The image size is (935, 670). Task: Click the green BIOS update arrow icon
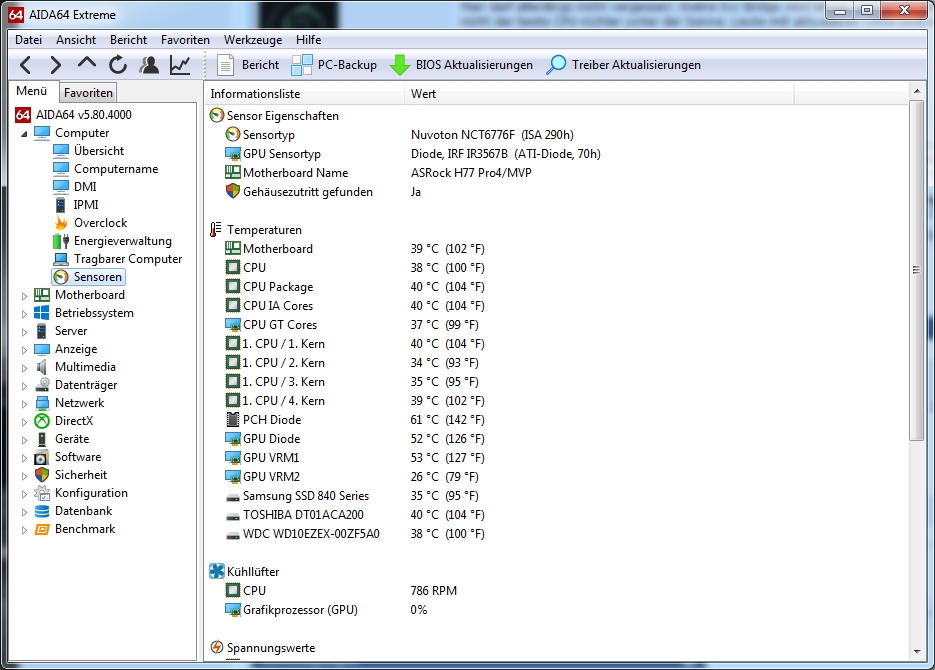(400, 65)
